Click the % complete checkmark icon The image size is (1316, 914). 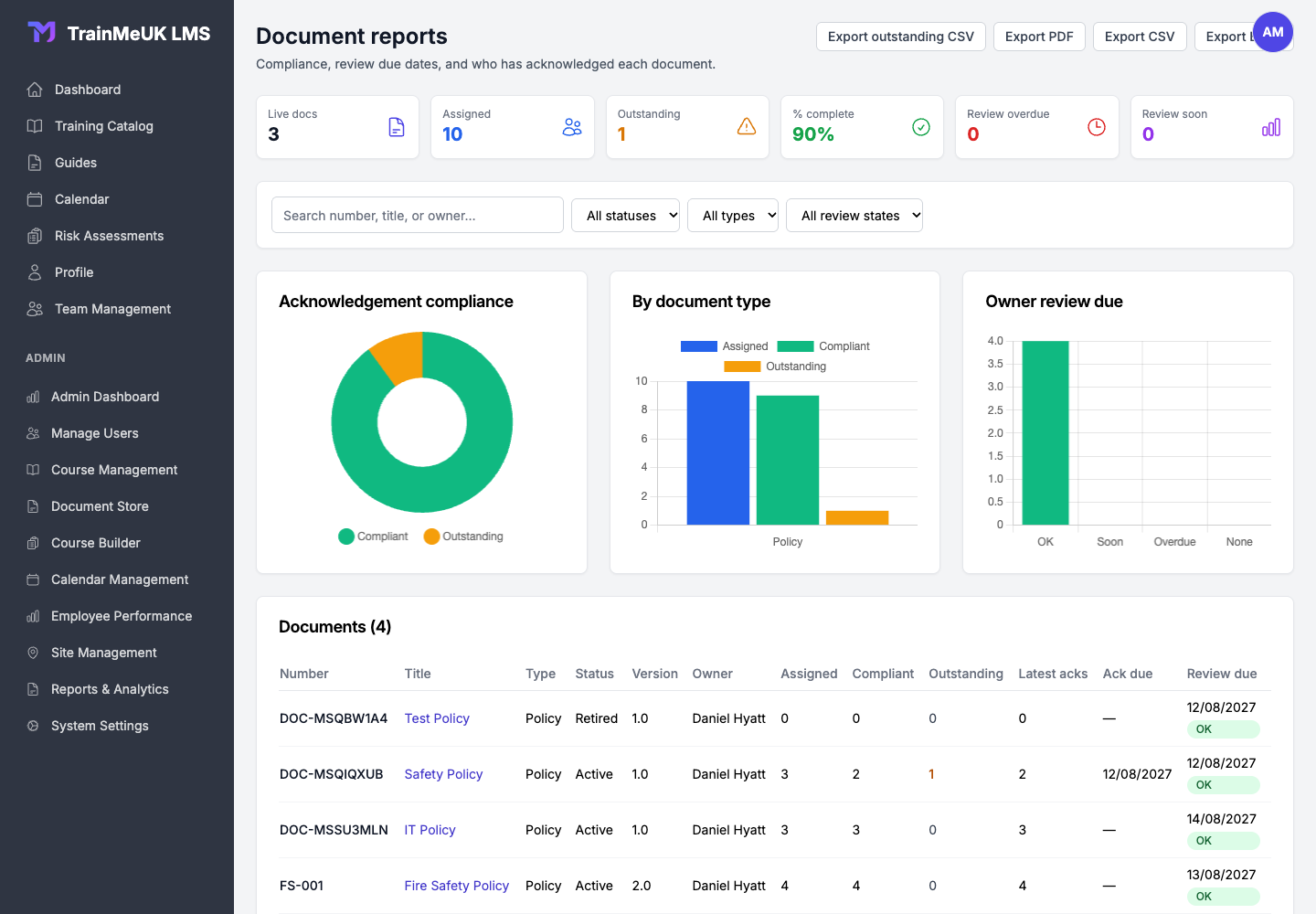pyautogui.click(x=921, y=127)
